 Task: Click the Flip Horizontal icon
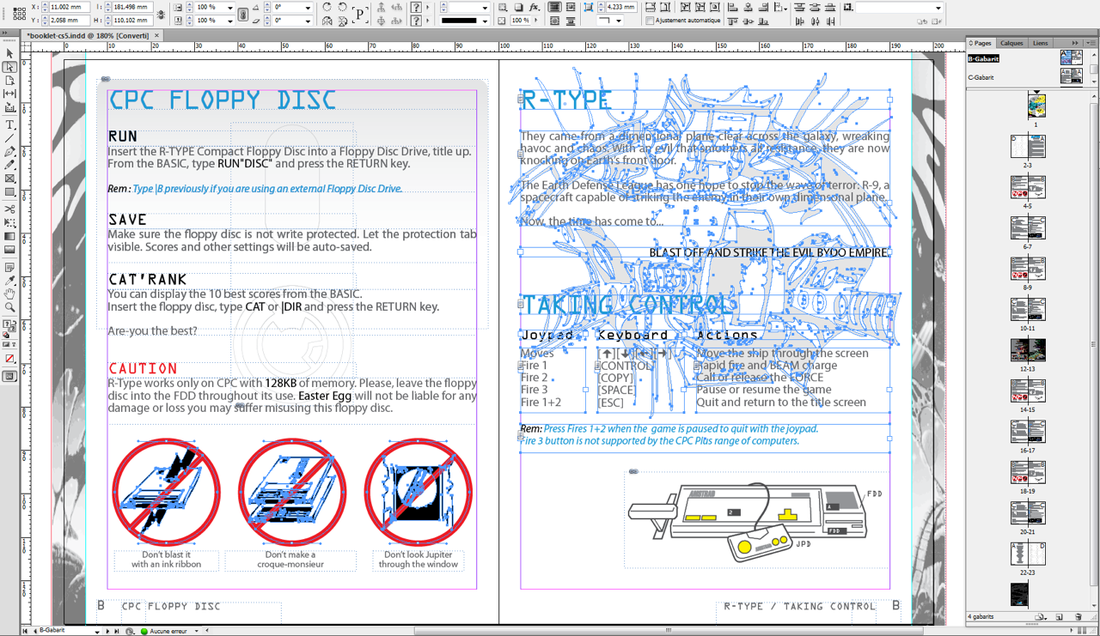pos(327,21)
